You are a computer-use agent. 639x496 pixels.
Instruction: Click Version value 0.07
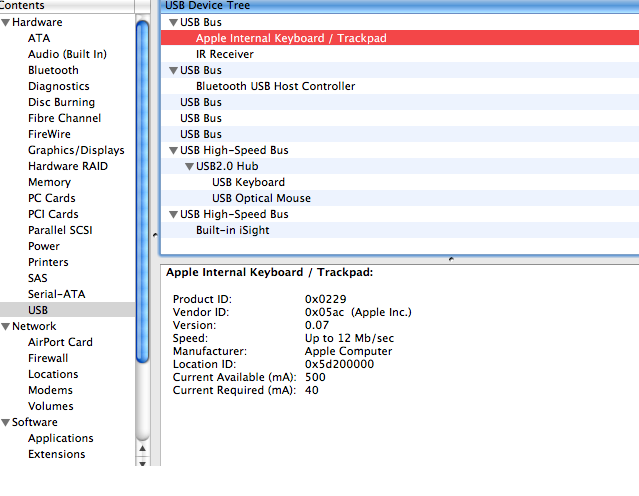[x=317, y=325]
